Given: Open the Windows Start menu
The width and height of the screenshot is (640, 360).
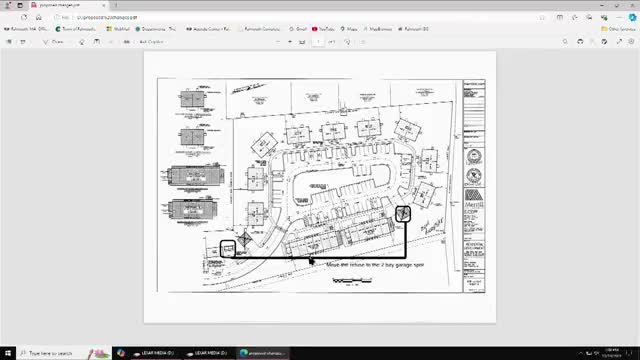Looking at the screenshot, I should (x=8, y=353).
